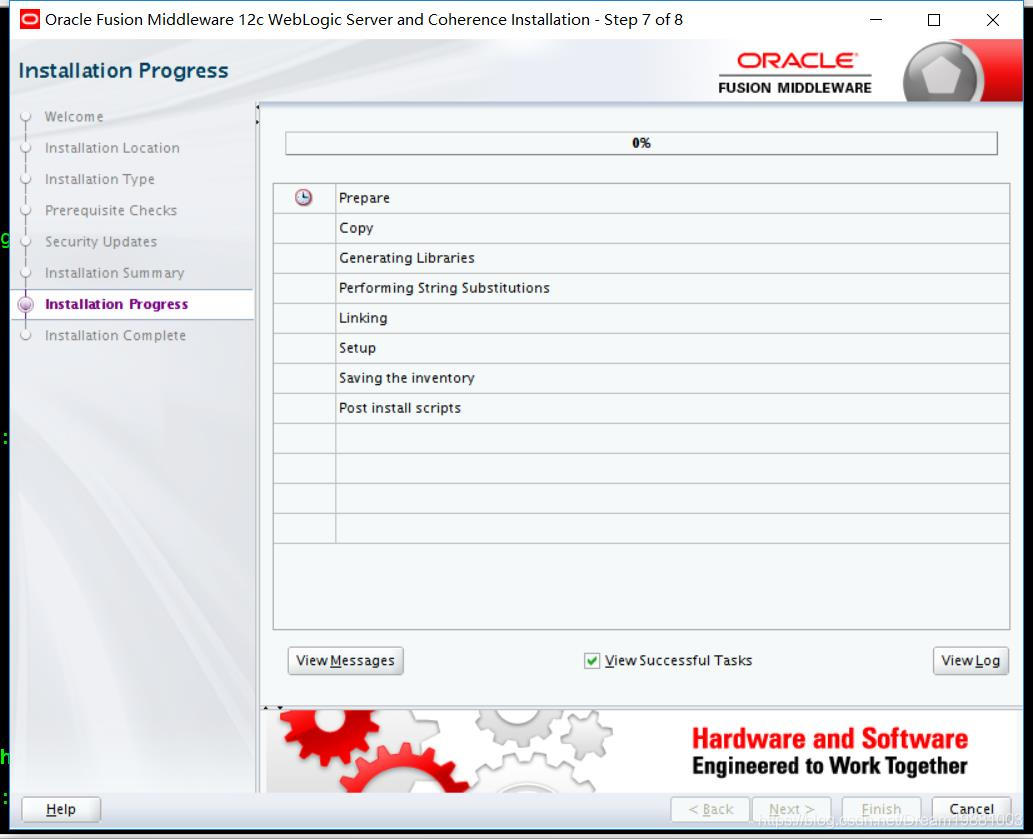Collapse the banner pane splitter arrows
The image size is (1033, 839).
[273, 708]
